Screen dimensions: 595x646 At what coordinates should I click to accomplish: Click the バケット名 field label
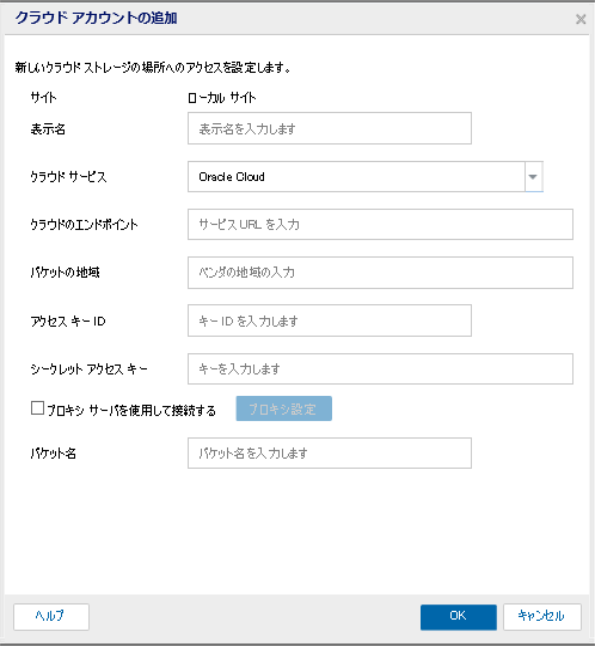pyautogui.click(x=53, y=453)
